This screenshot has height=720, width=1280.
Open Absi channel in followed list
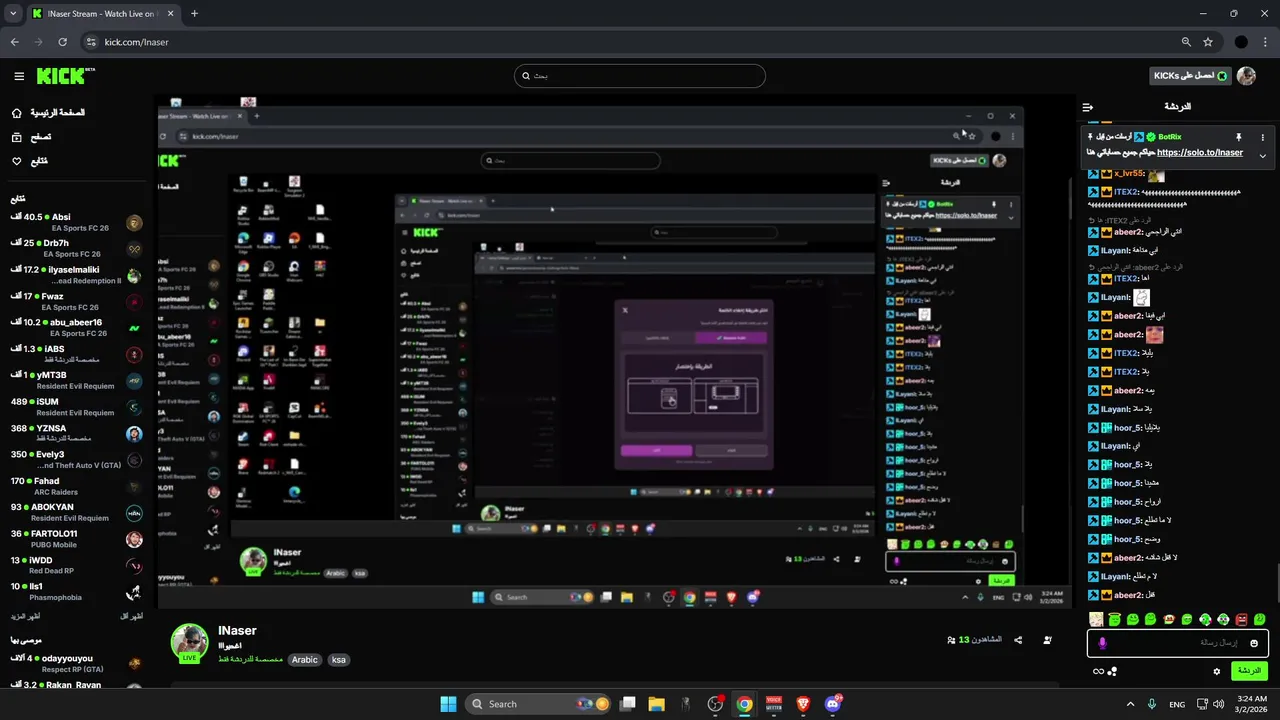pos(76,222)
